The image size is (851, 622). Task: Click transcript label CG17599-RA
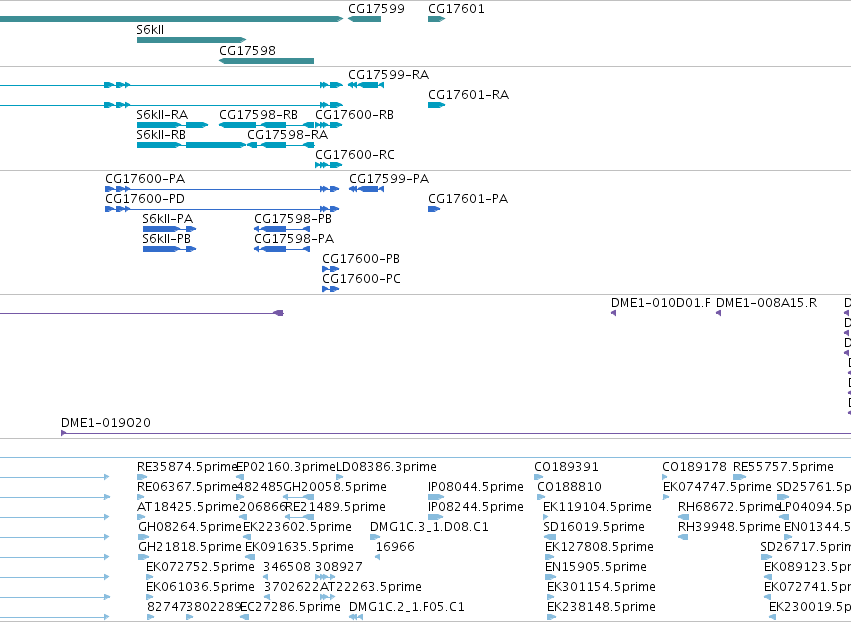tap(389, 74)
